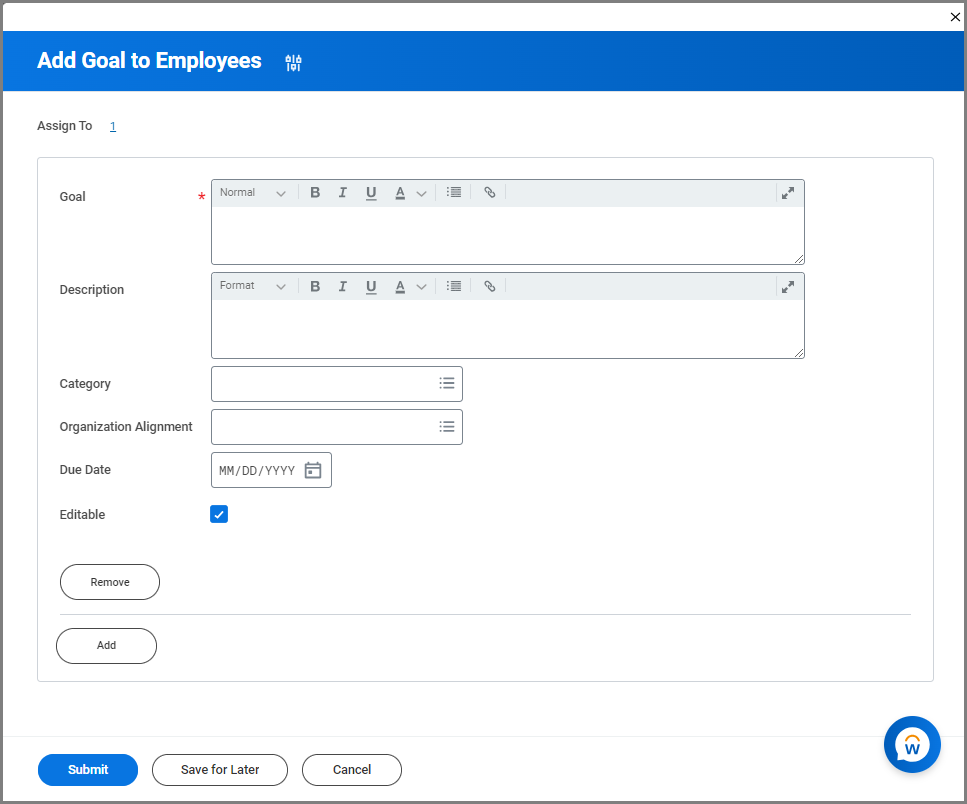Insert link in the Description editor

(x=490, y=286)
